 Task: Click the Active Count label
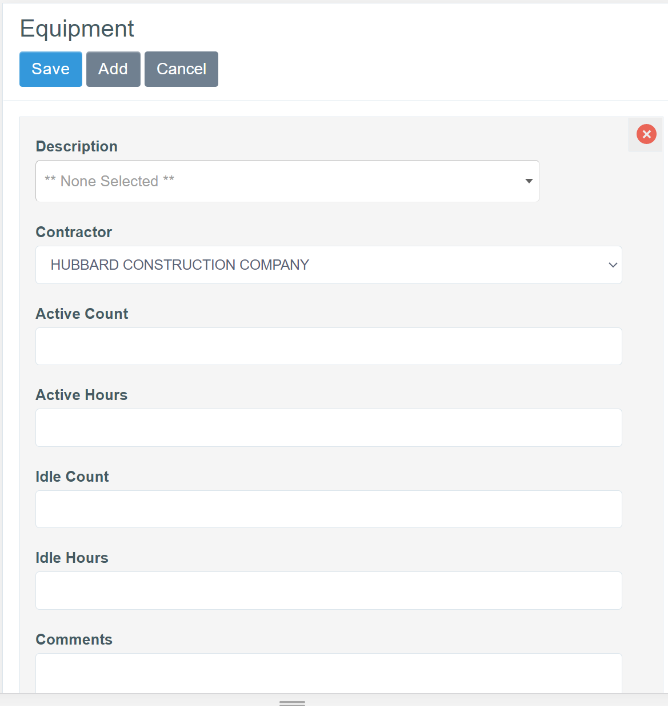pos(82,314)
